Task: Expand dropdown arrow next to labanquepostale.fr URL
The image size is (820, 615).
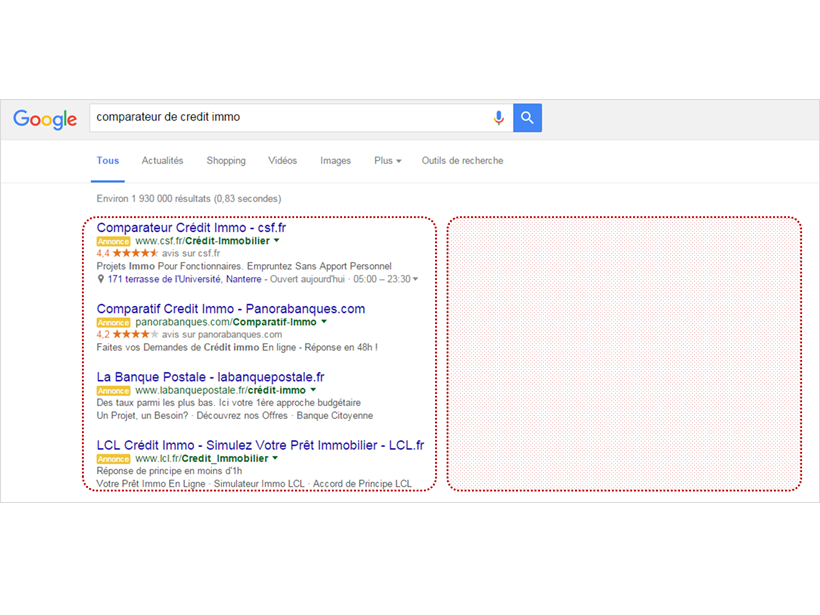Action: pos(313,390)
